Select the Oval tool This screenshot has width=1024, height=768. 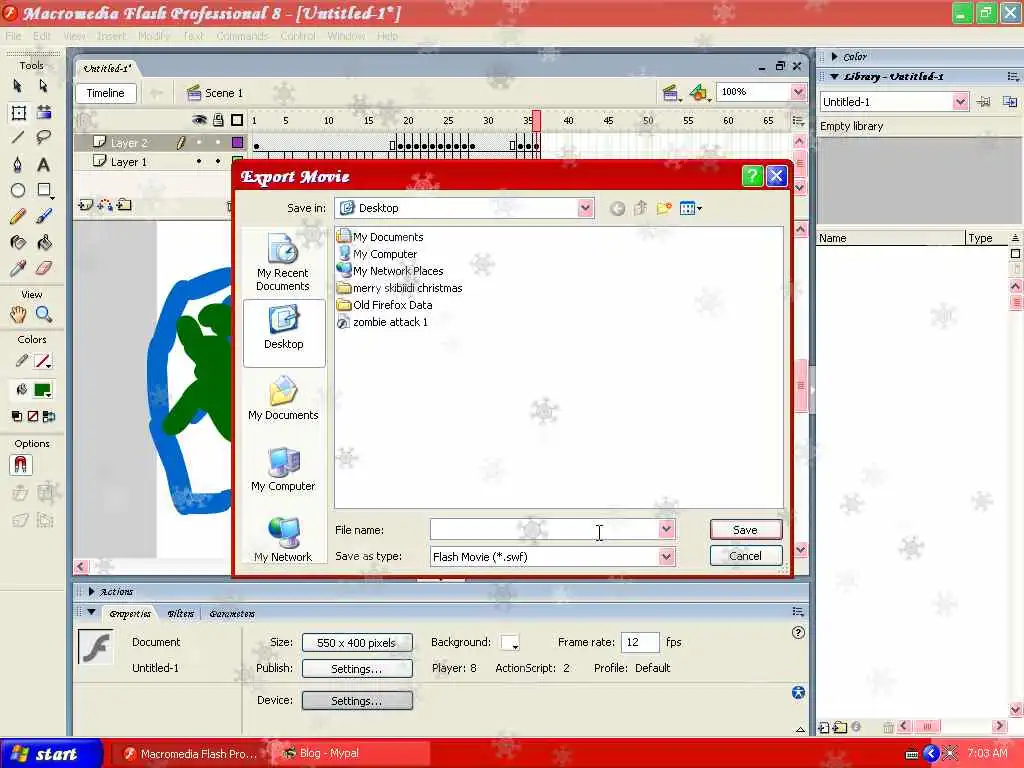click(18, 190)
